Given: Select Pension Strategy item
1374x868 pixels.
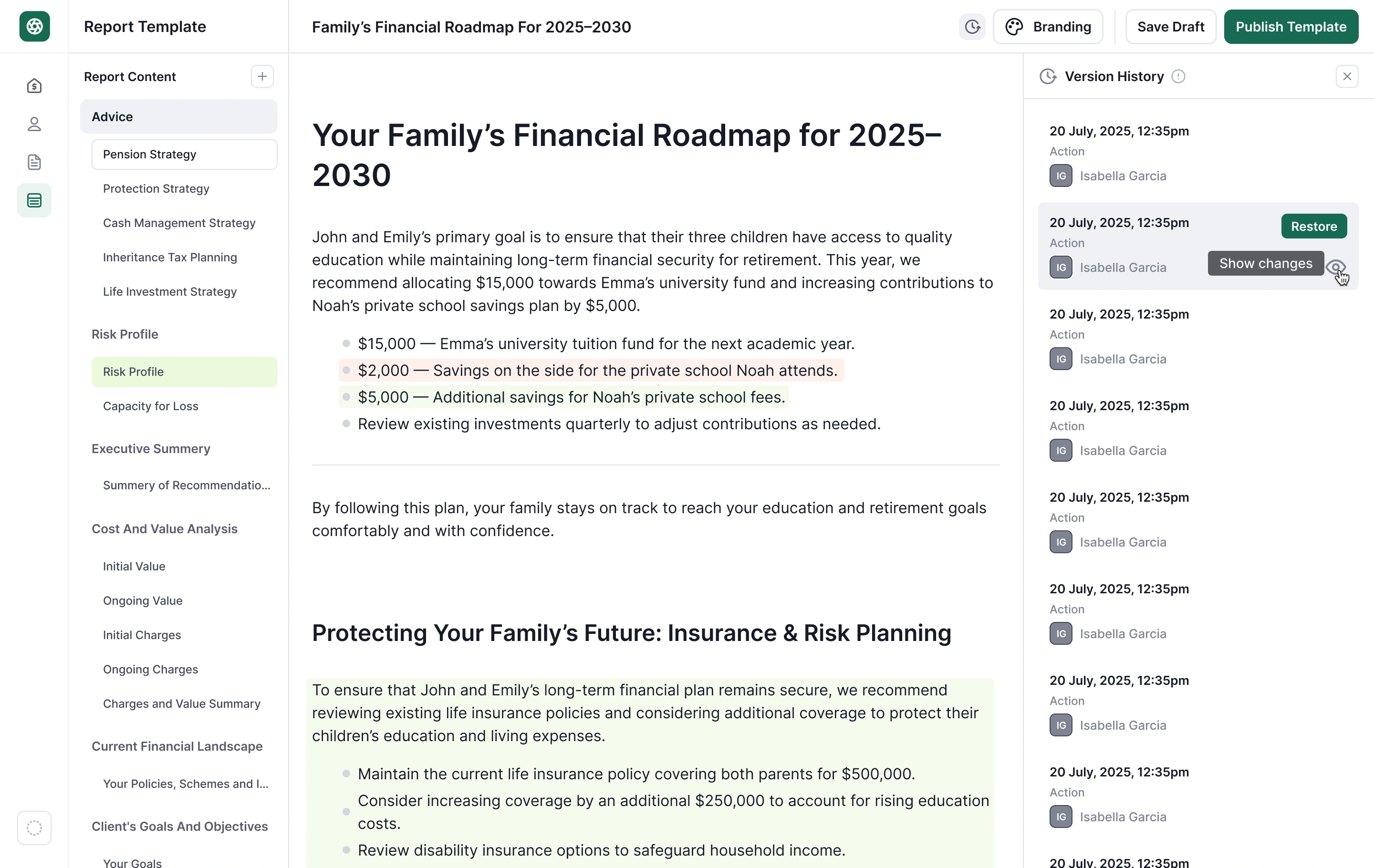Looking at the screenshot, I should [x=184, y=154].
